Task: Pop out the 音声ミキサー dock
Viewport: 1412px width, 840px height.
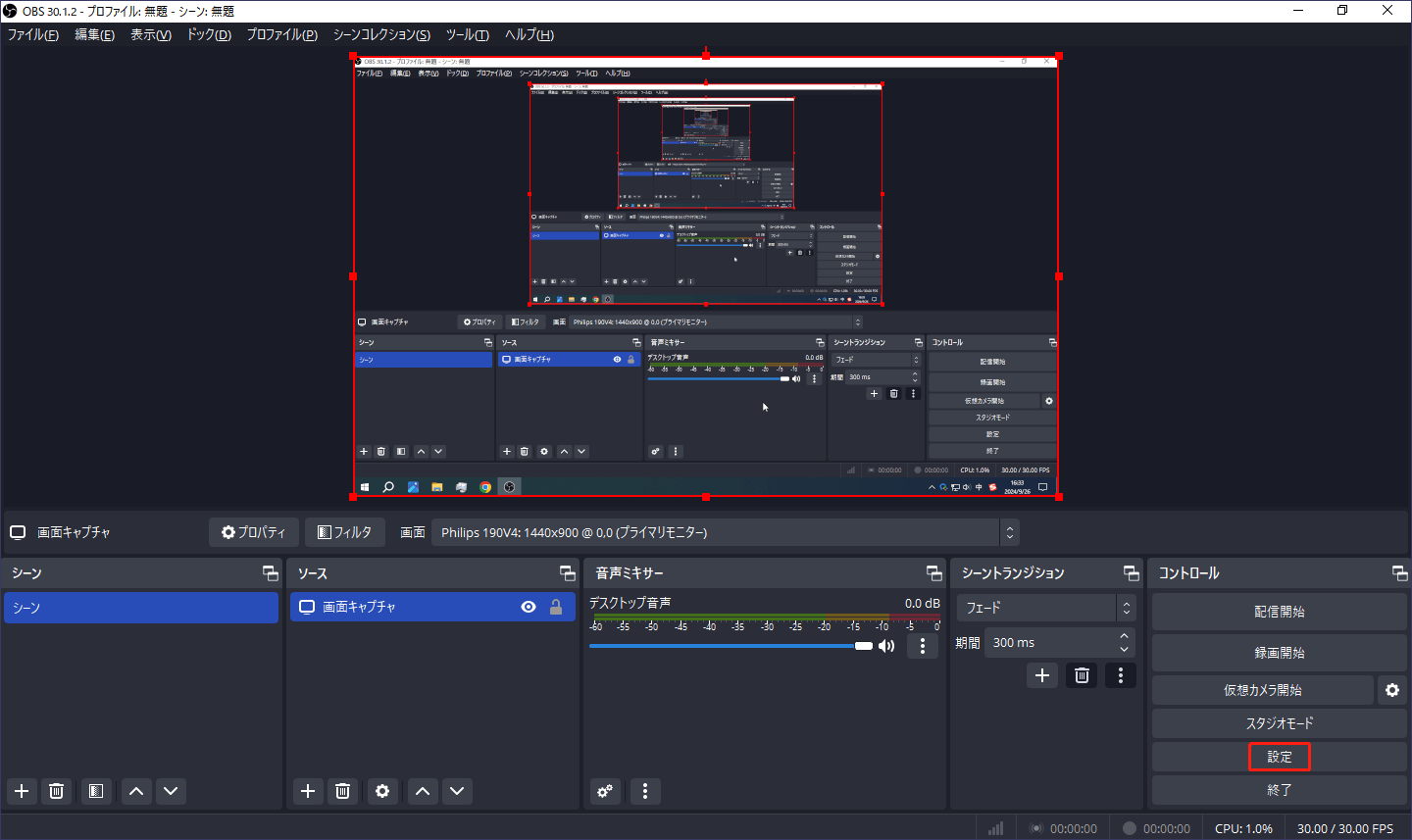Action: click(933, 573)
